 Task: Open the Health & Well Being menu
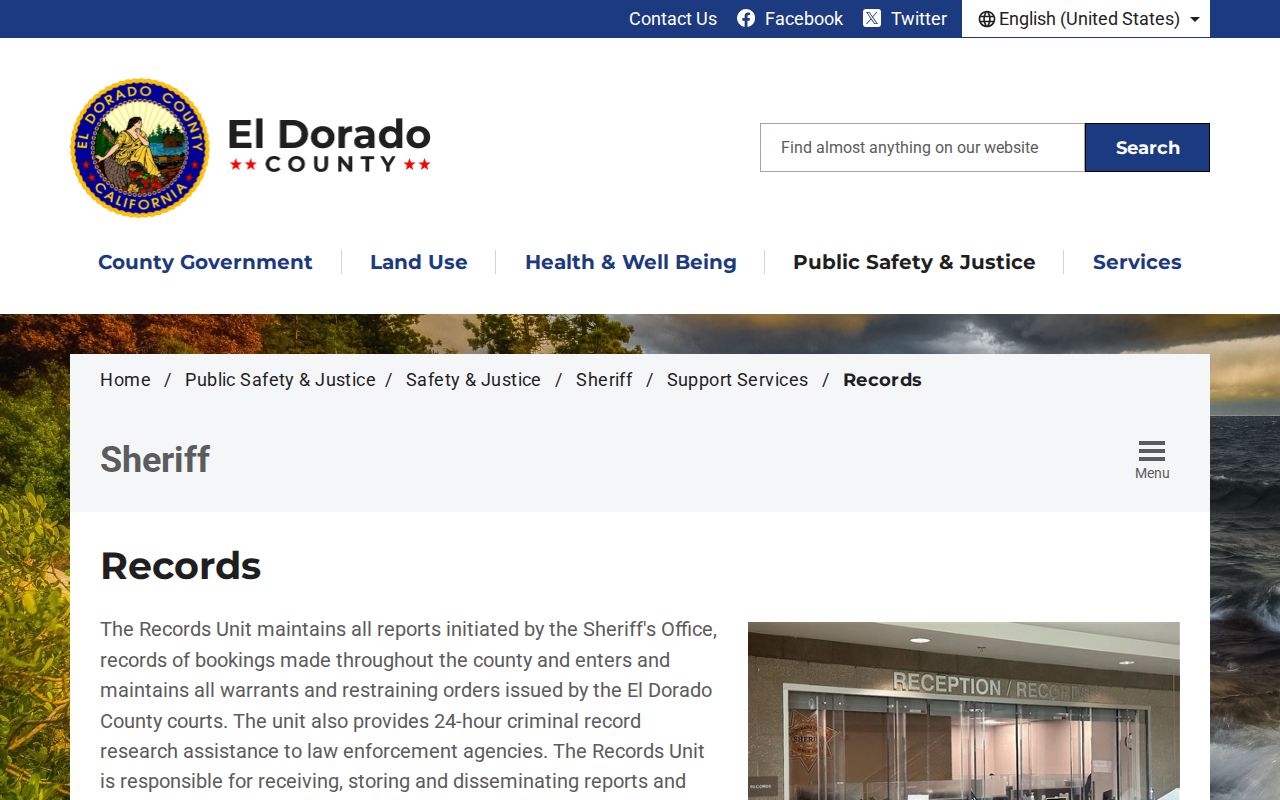[x=631, y=262]
